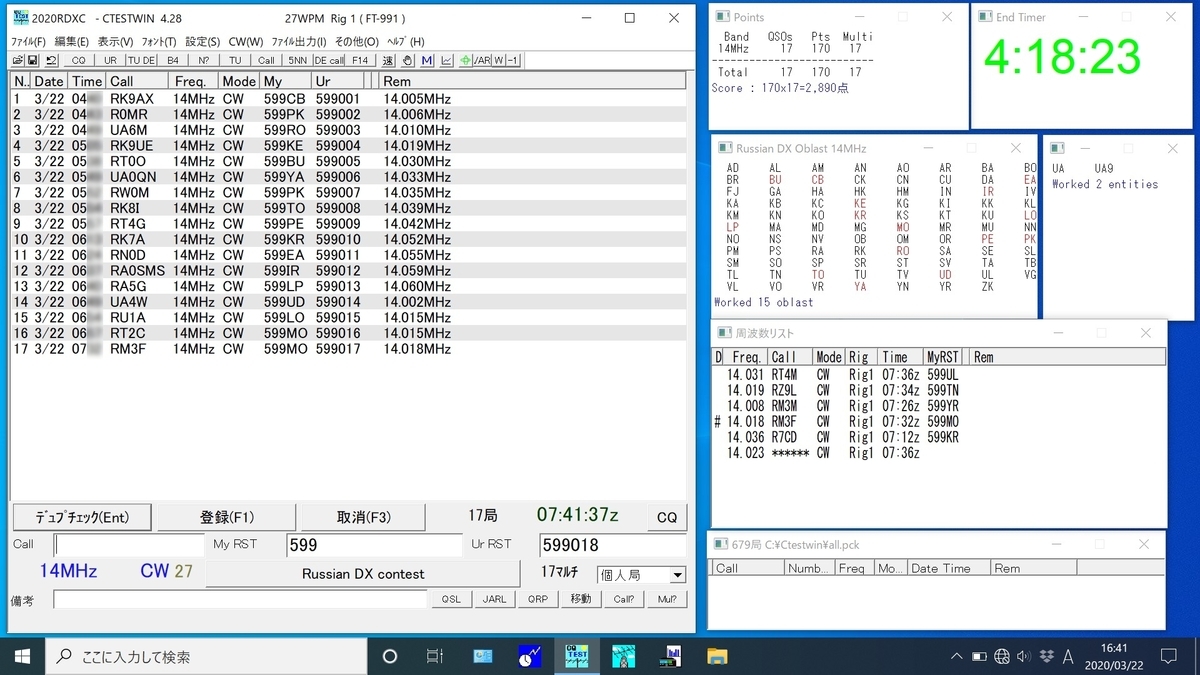Send the CQ macro from toolbar
This screenshot has width=1200, height=675.
click(x=79, y=60)
